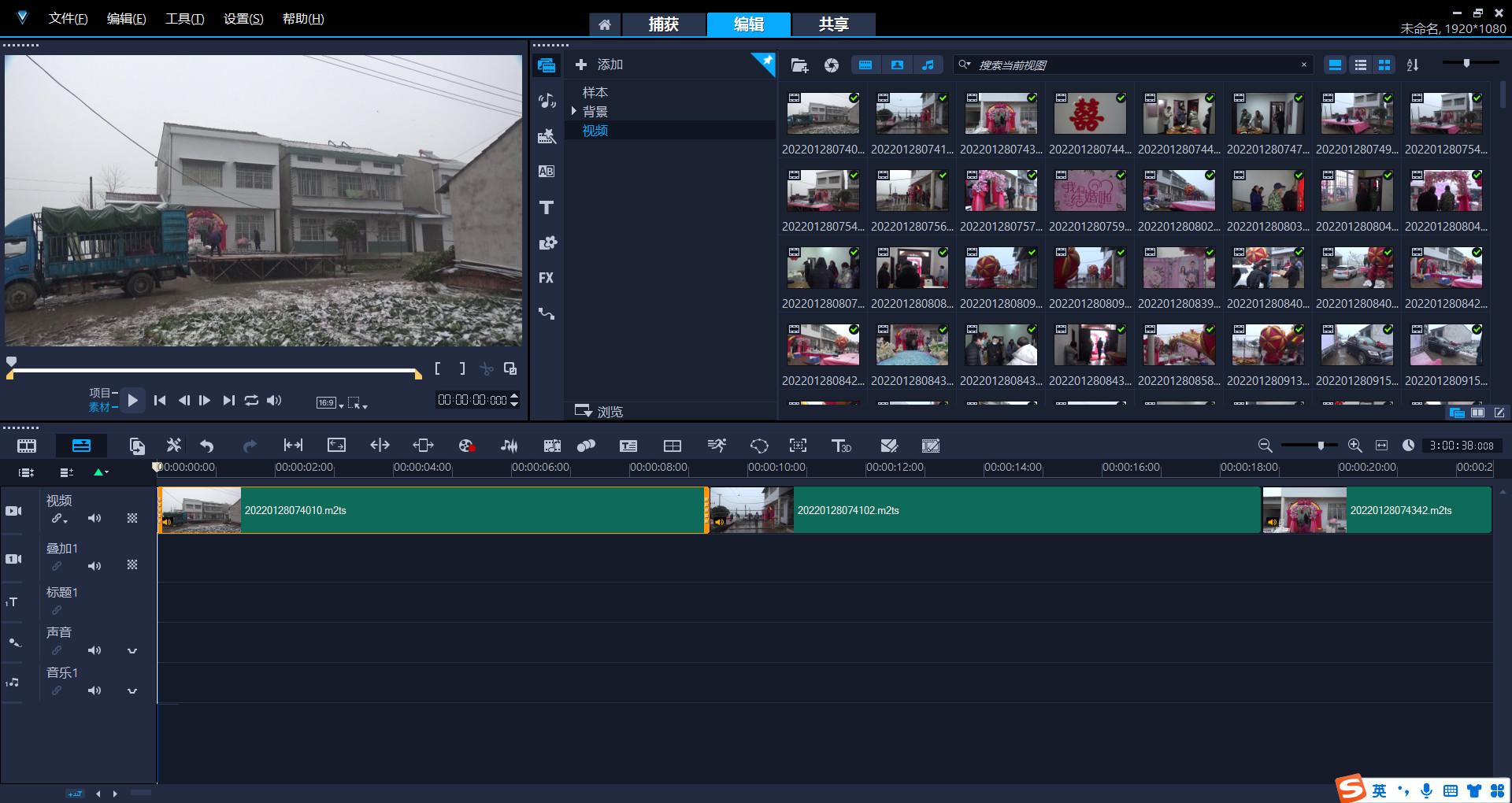The height and width of the screenshot is (803, 1512).
Task: Click the 浏览 browse button
Action: (599, 411)
